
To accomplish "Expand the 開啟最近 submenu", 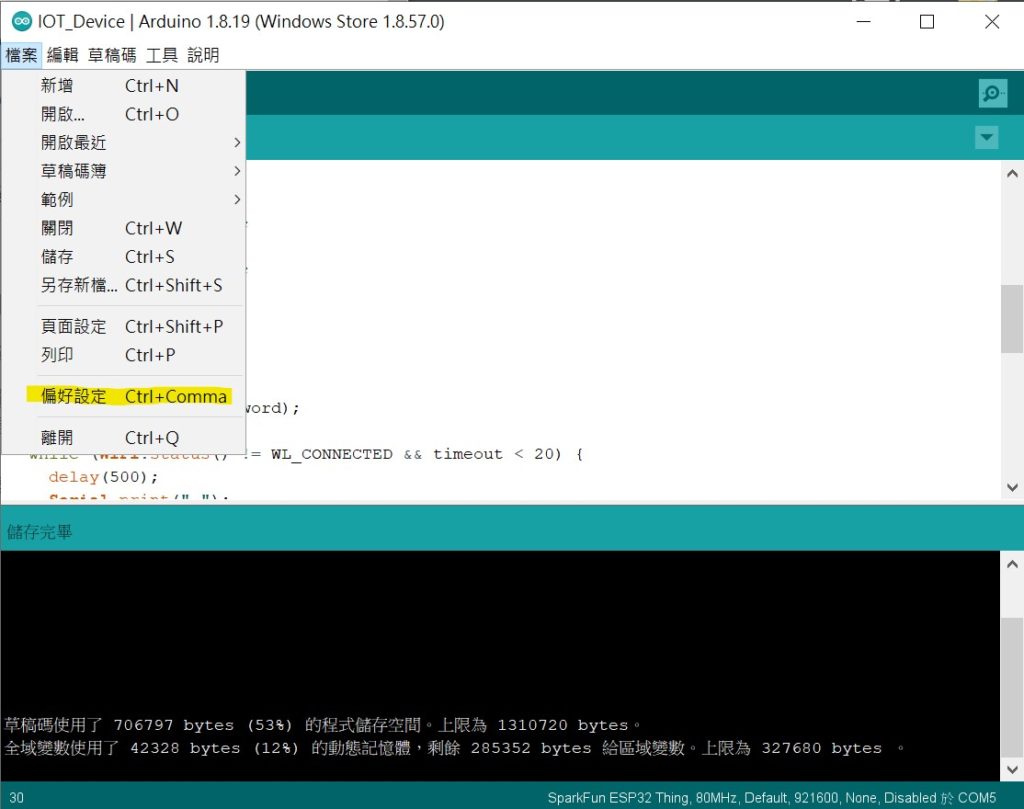I will 123,142.
